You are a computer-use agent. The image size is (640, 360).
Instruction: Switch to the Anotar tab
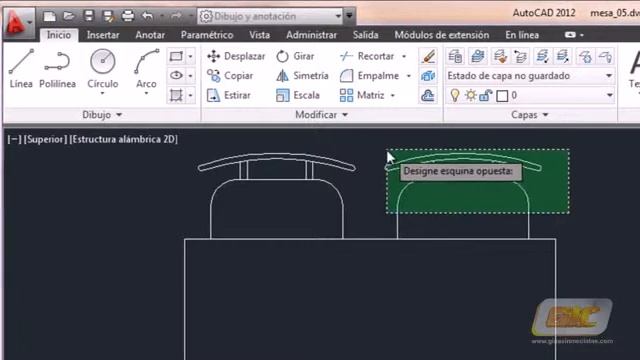150,35
